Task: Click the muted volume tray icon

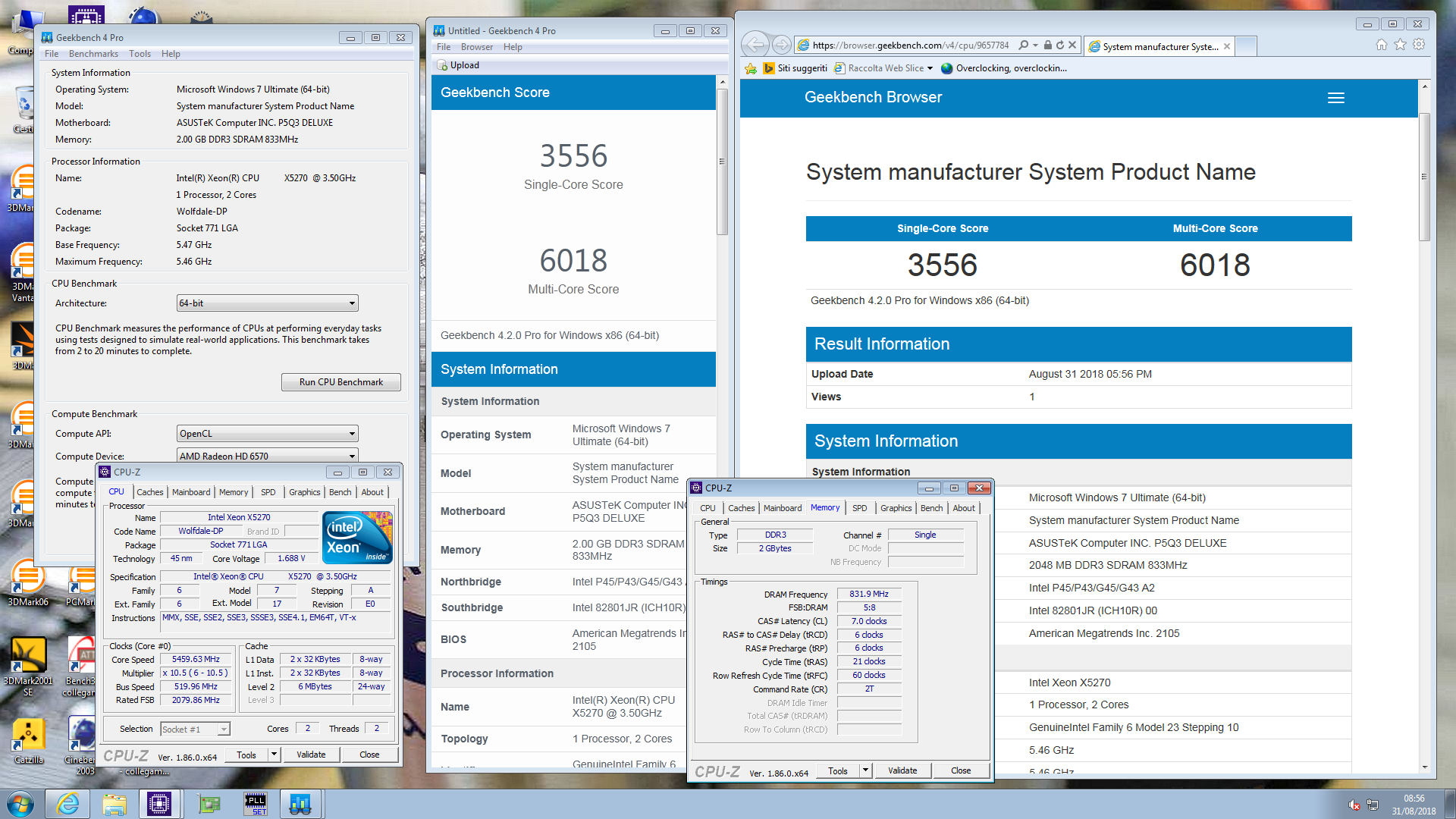Action: pos(1354,805)
